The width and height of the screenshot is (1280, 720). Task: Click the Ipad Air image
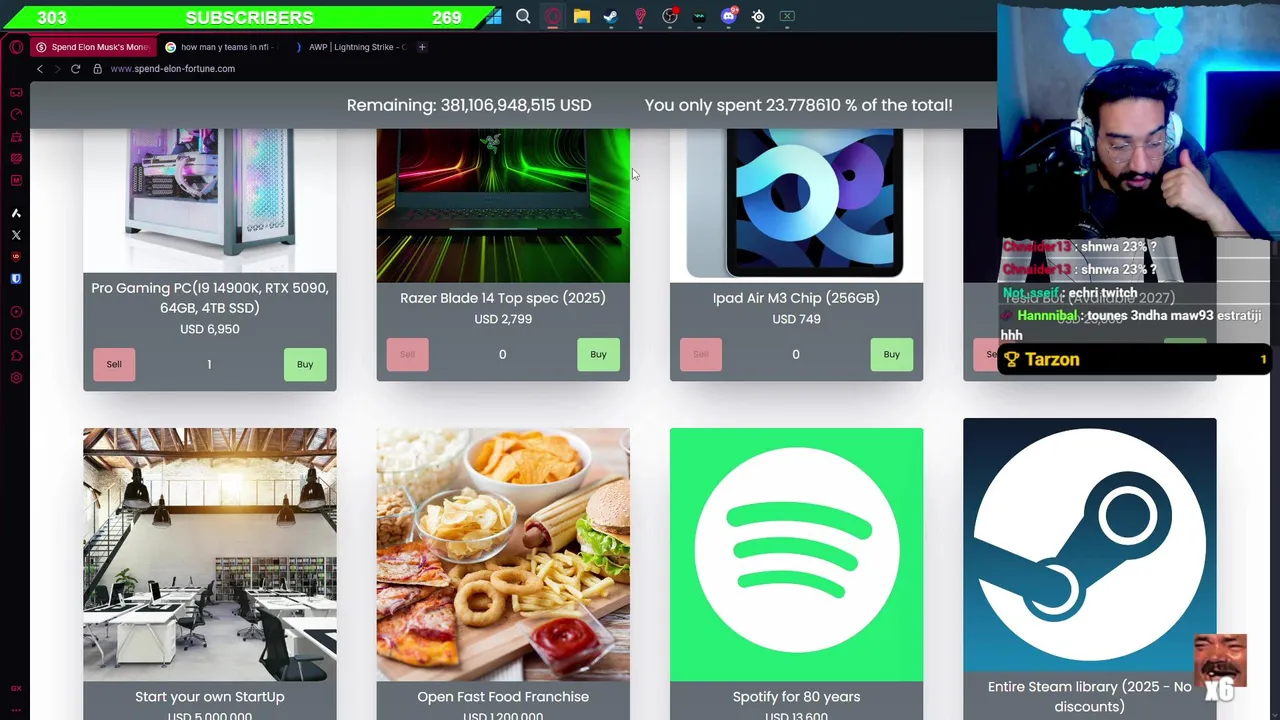[x=796, y=205]
